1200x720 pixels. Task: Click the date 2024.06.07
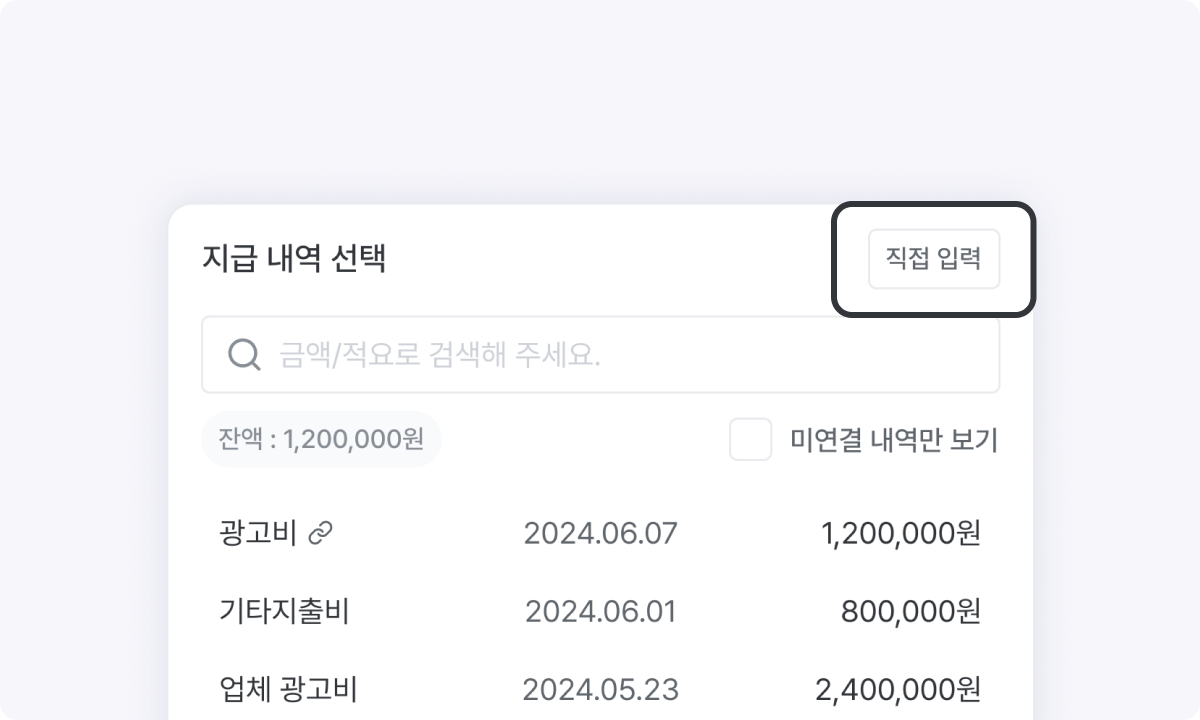coord(600,533)
